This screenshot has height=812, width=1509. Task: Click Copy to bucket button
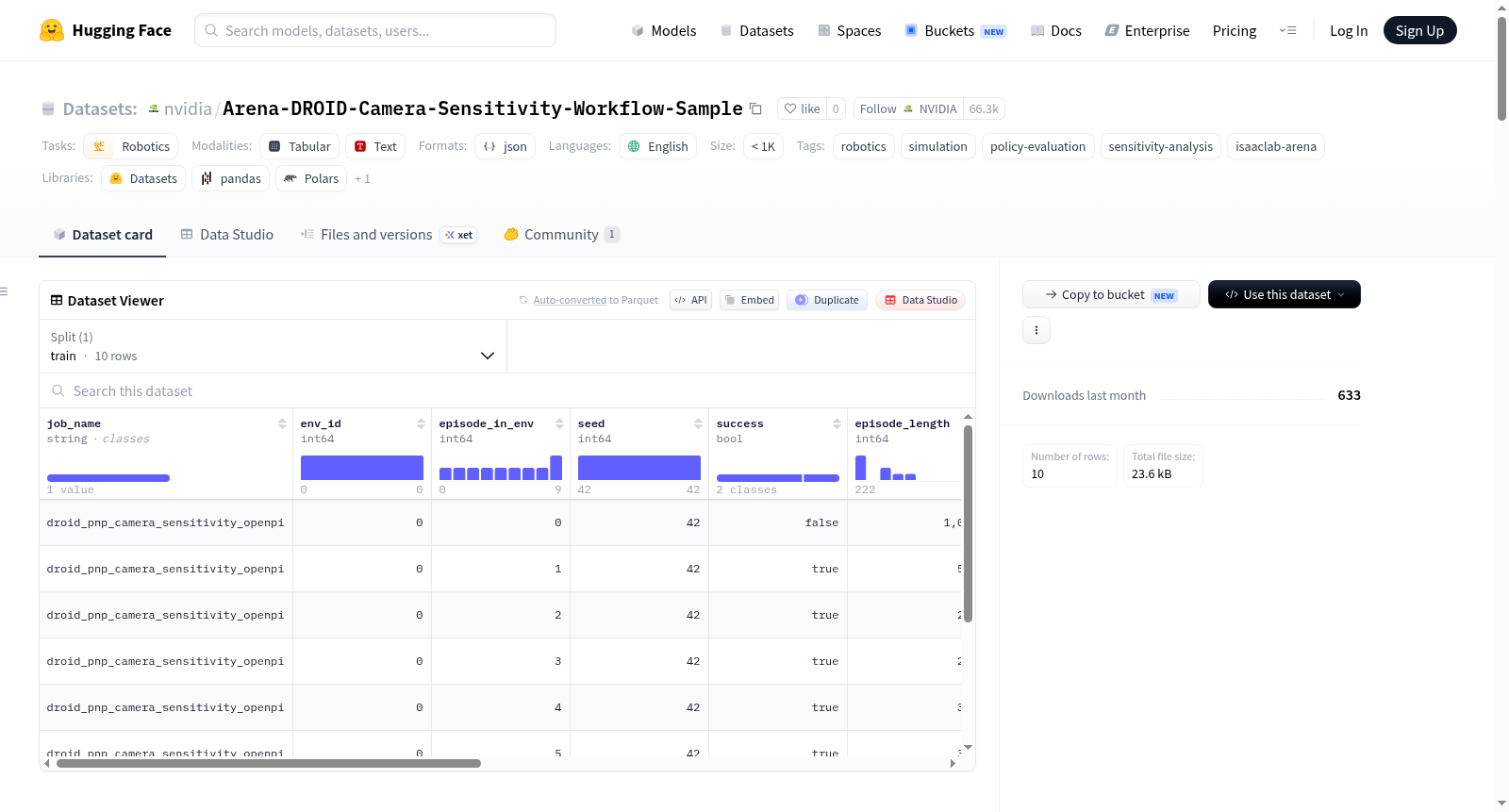pyautogui.click(x=1111, y=294)
